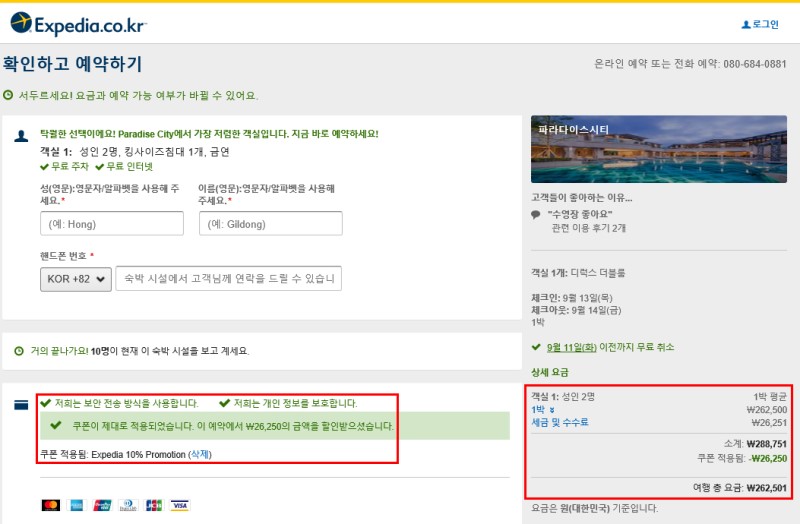Click the MasterCard logo

[51, 505]
